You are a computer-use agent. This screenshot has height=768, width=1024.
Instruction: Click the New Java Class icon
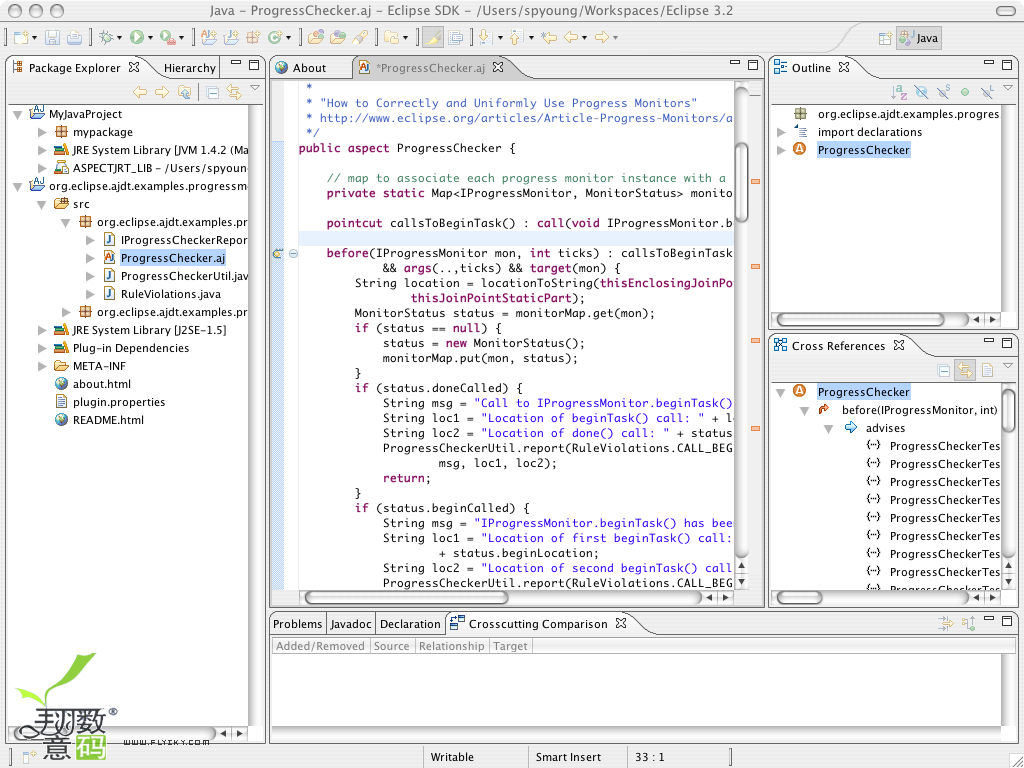(275, 38)
